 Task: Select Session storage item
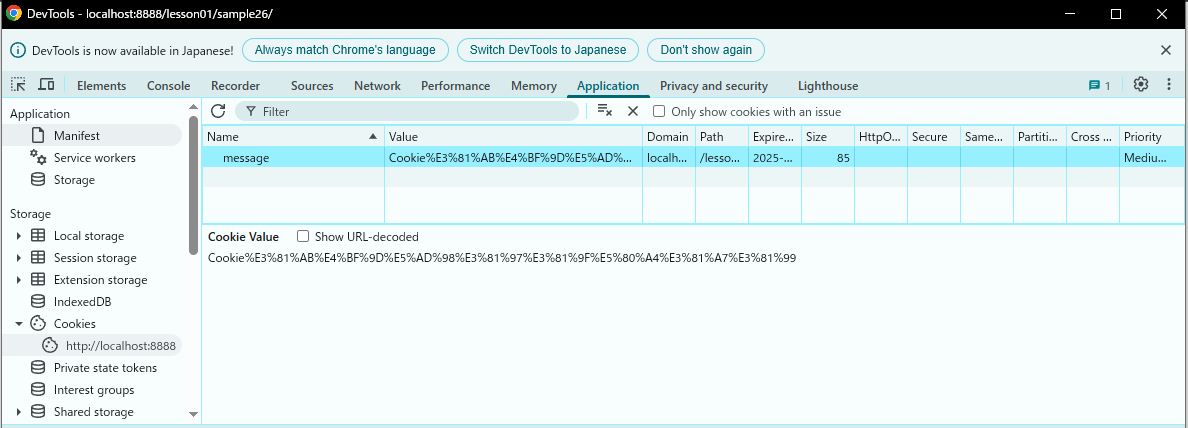tap(95, 258)
